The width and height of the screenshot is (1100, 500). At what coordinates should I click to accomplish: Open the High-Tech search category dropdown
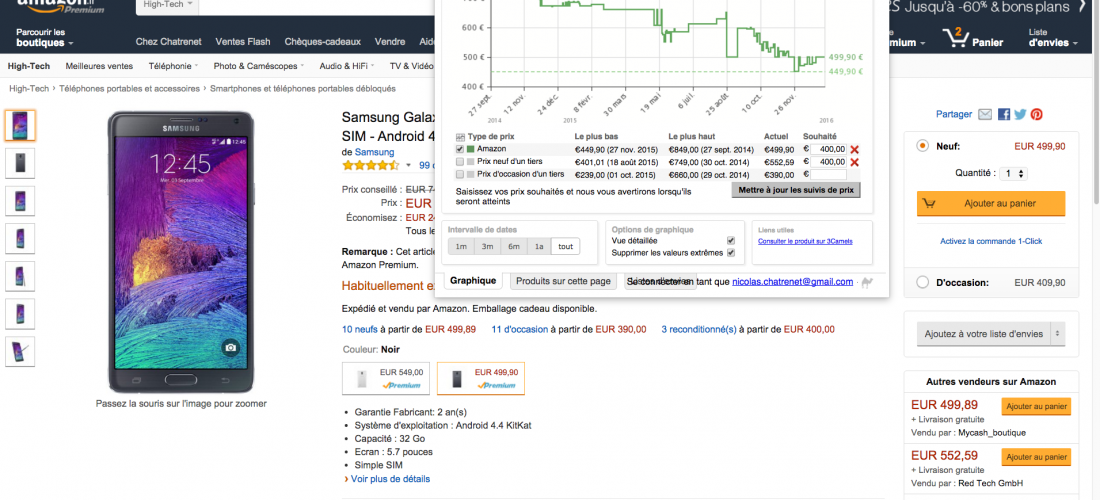[x=167, y=6]
